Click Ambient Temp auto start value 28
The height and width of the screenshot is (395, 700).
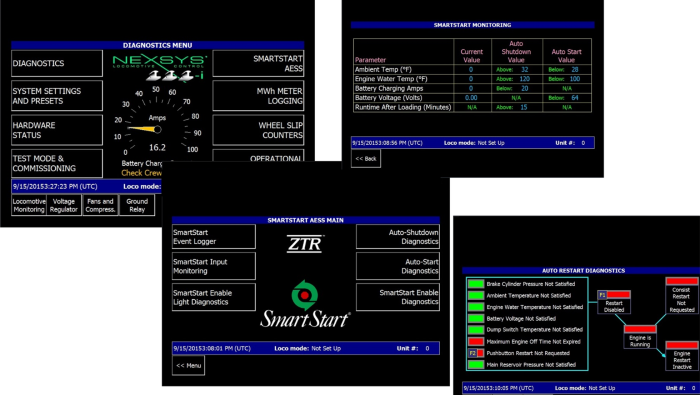pyautogui.click(x=575, y=70)
